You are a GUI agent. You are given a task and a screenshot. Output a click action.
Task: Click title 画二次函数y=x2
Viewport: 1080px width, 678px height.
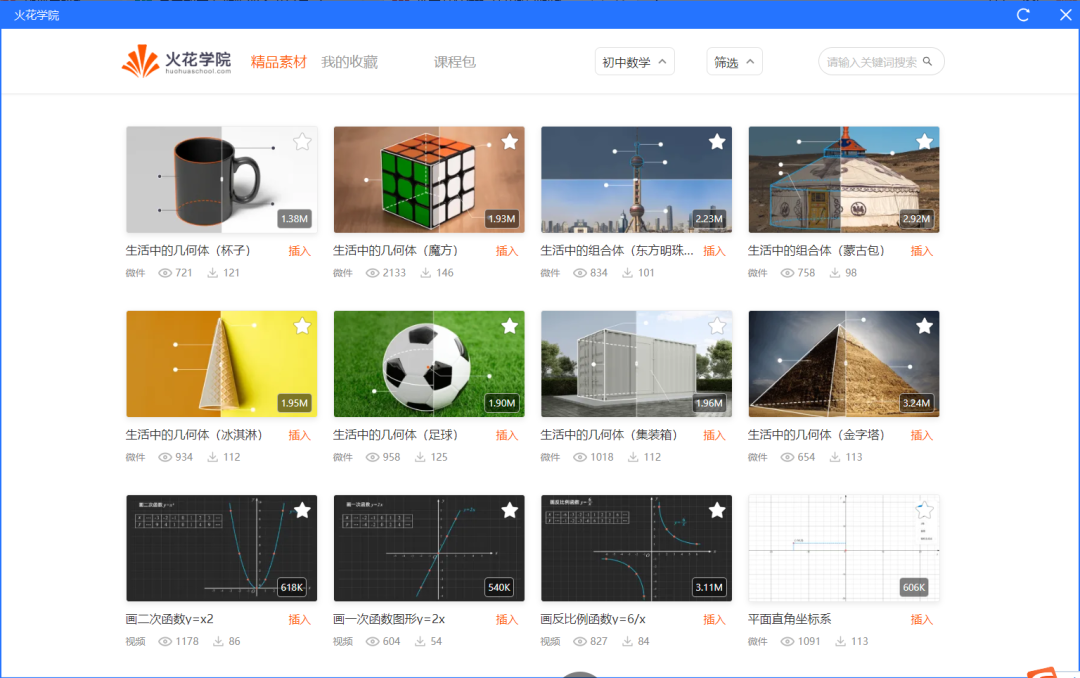(x=169, y=619)
